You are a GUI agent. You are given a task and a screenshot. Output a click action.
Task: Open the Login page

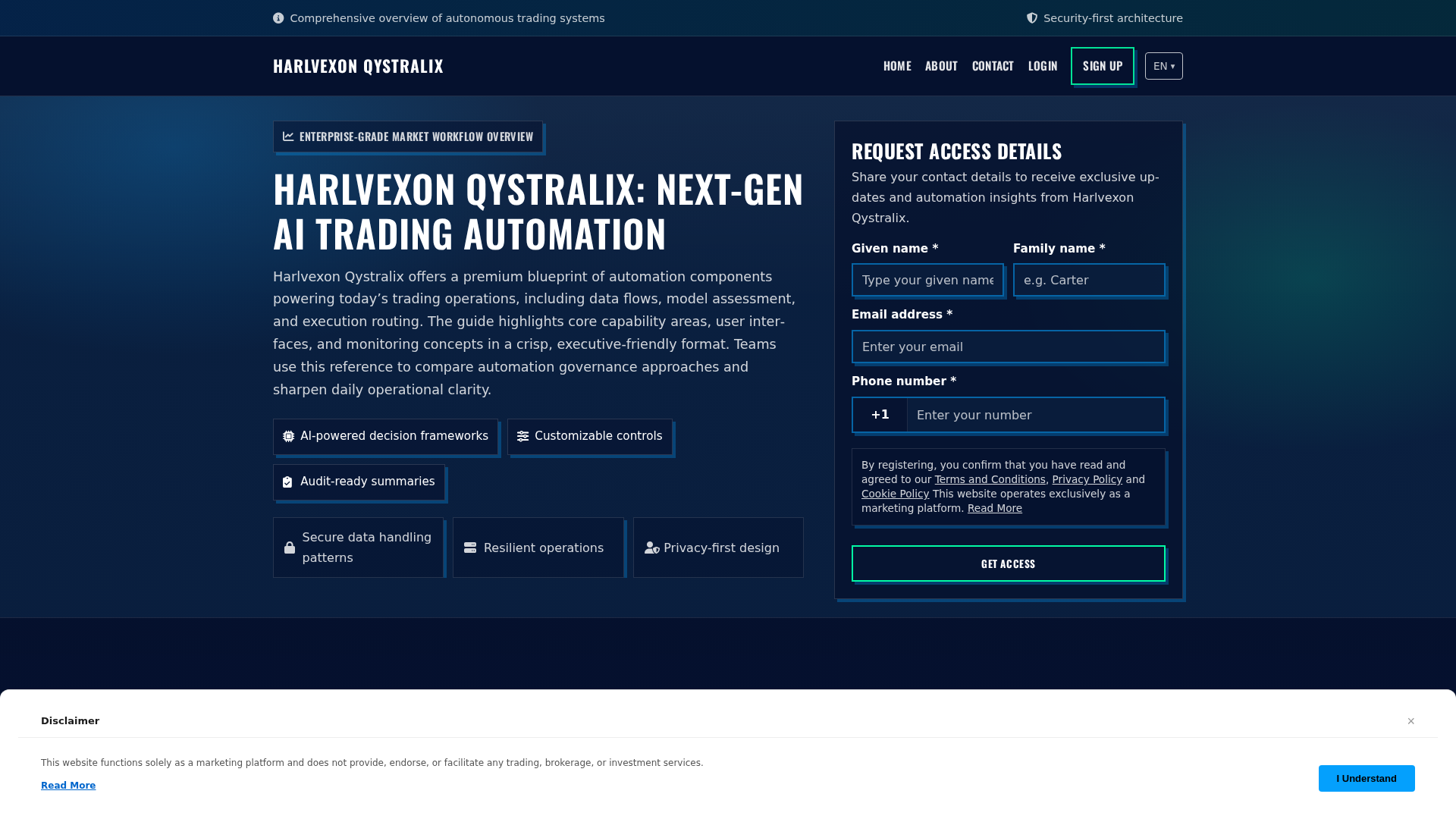click(1043, 66)
